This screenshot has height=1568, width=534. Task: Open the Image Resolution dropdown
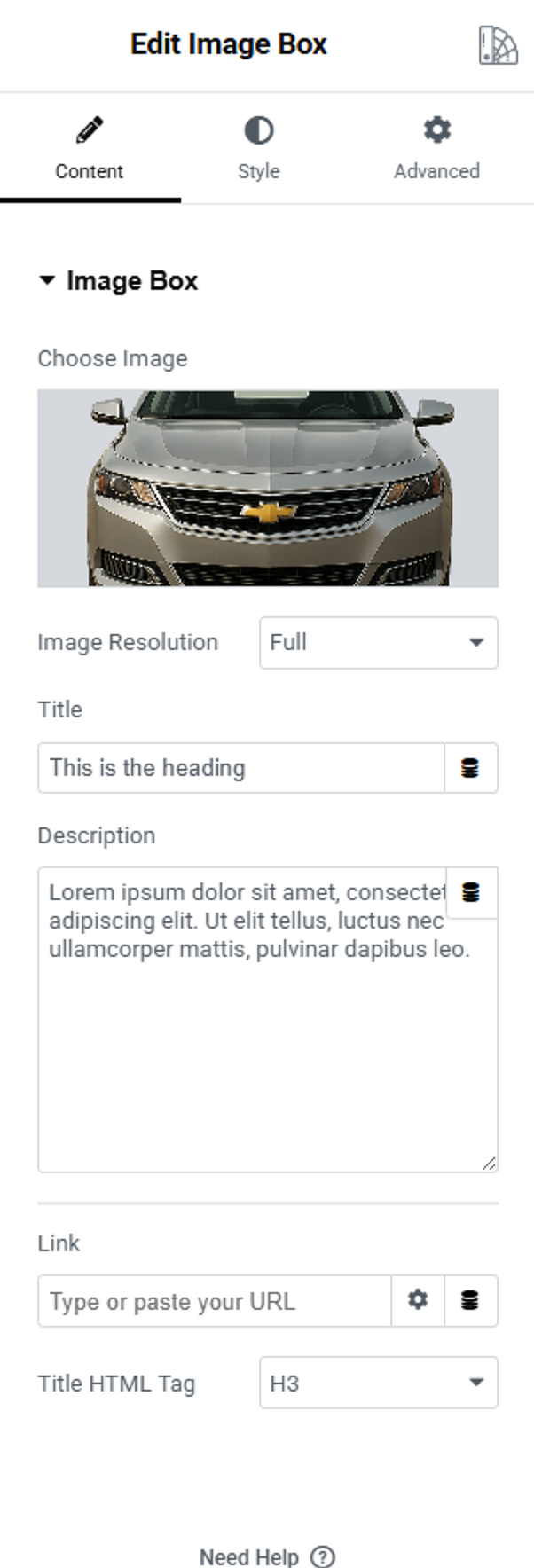379,642
